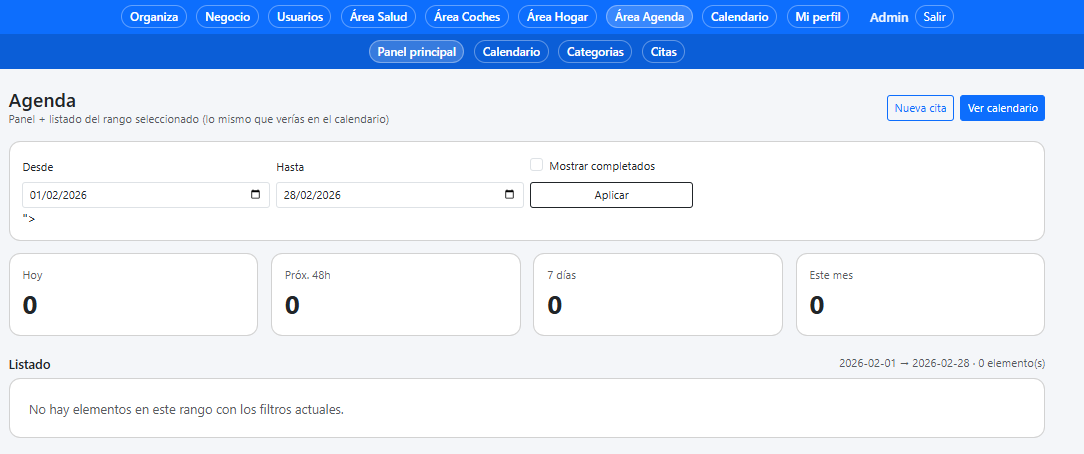
Task: Create a new appointment with Nueva cita
Action: tap(920, 108)
